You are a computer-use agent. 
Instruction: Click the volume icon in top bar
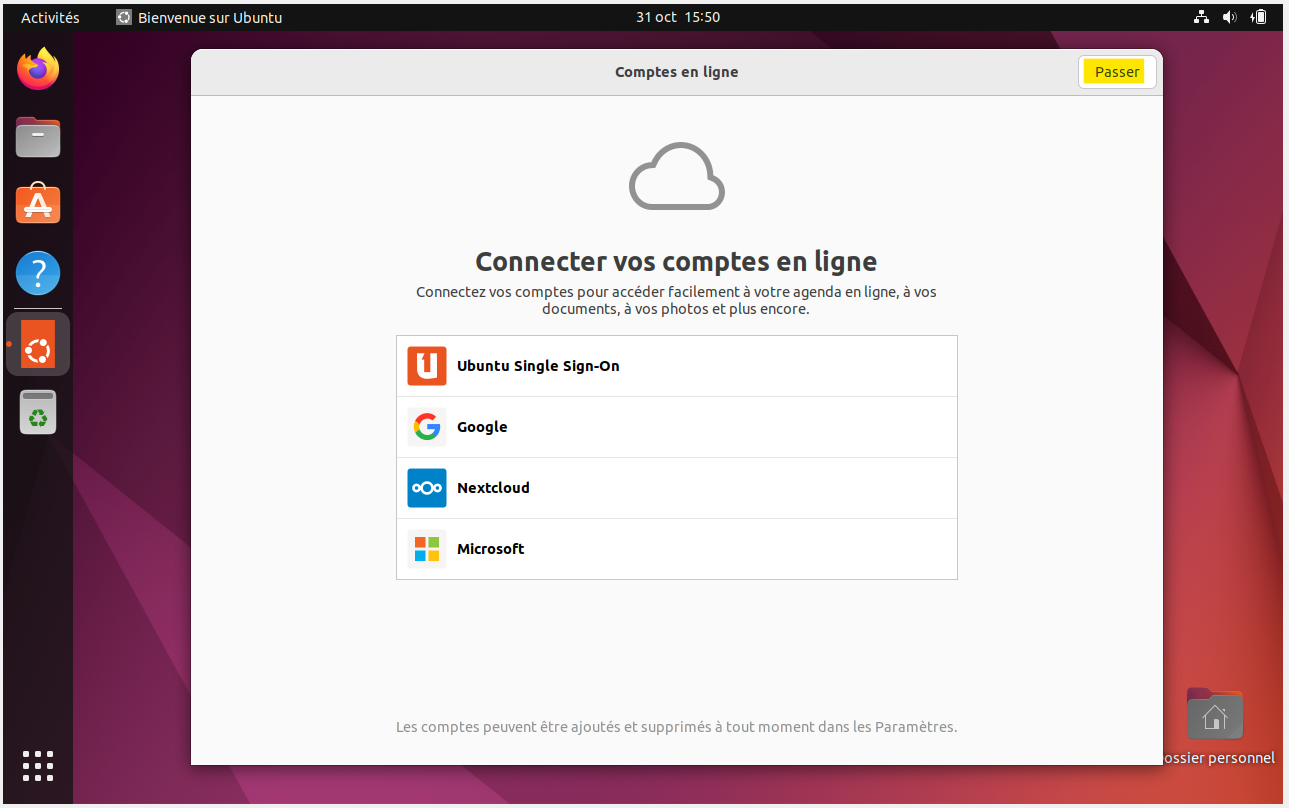click(1229, 17)
